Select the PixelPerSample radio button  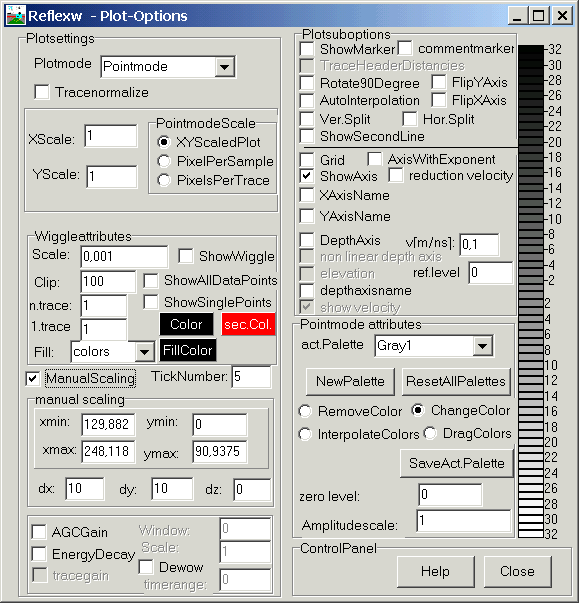pos(164,161)
